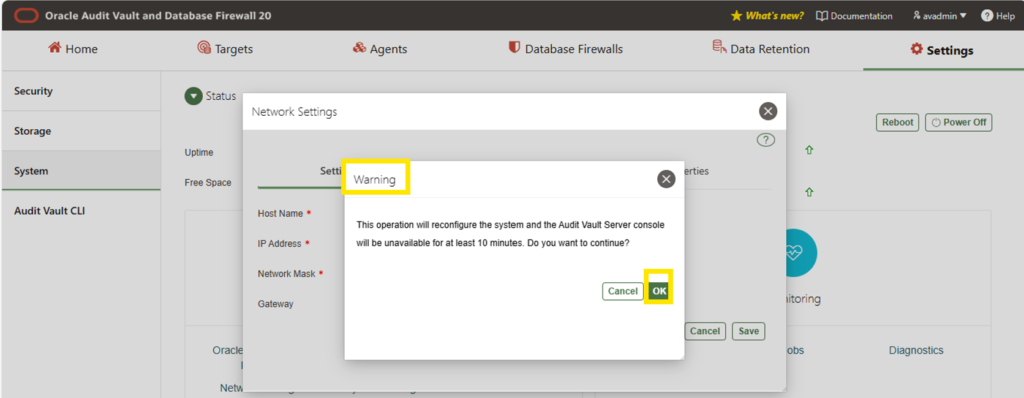Open What's new star link

pyautogui.click(x=767, y=16)
